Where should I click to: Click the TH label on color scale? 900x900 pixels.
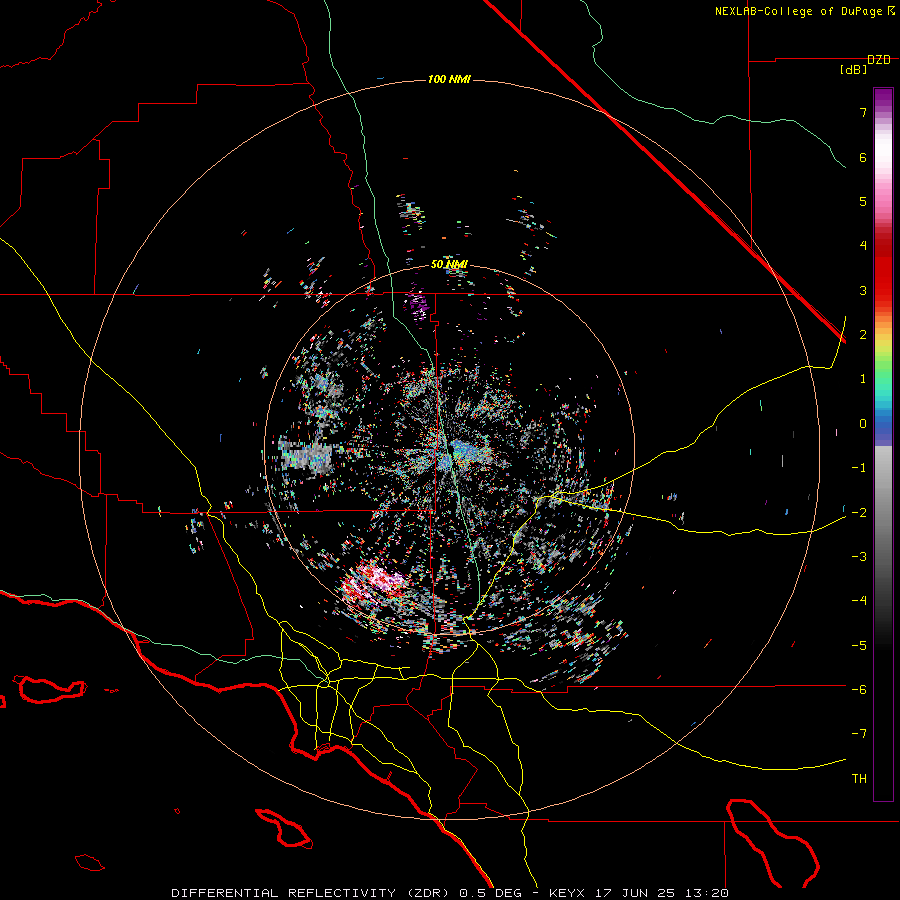(x=859, y=778)
